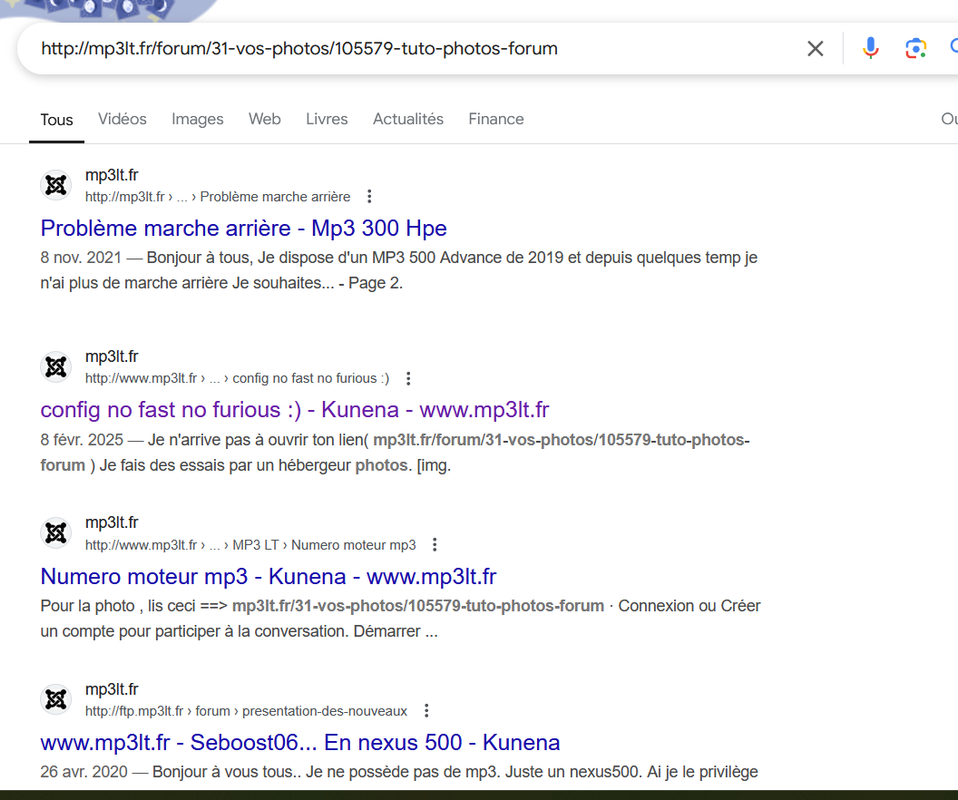Open the 'config no fast no furious :)' result
The image size is (958, 800).
click(294, 410)
